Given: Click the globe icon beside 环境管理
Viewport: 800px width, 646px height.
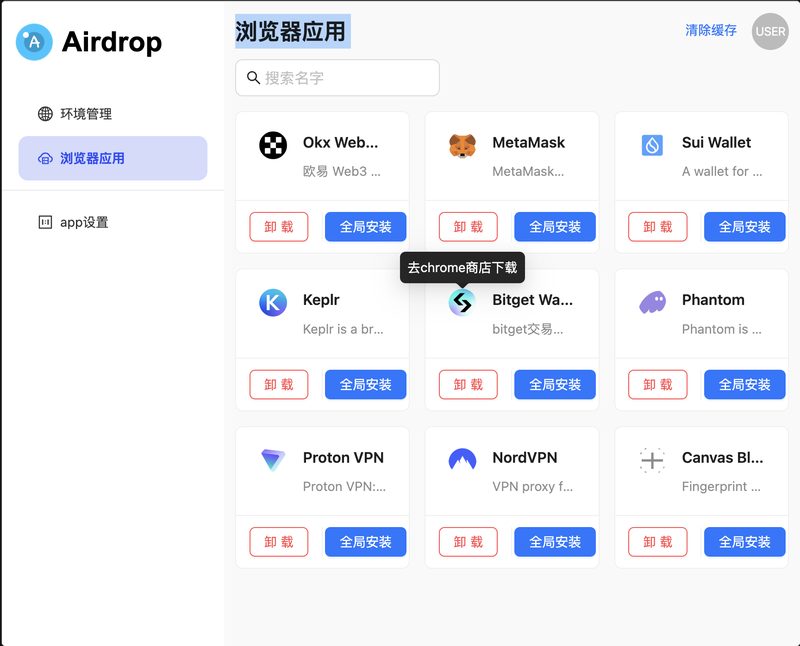Looking at the screenshot, I should pyautogui.click(x=45, y=114).
